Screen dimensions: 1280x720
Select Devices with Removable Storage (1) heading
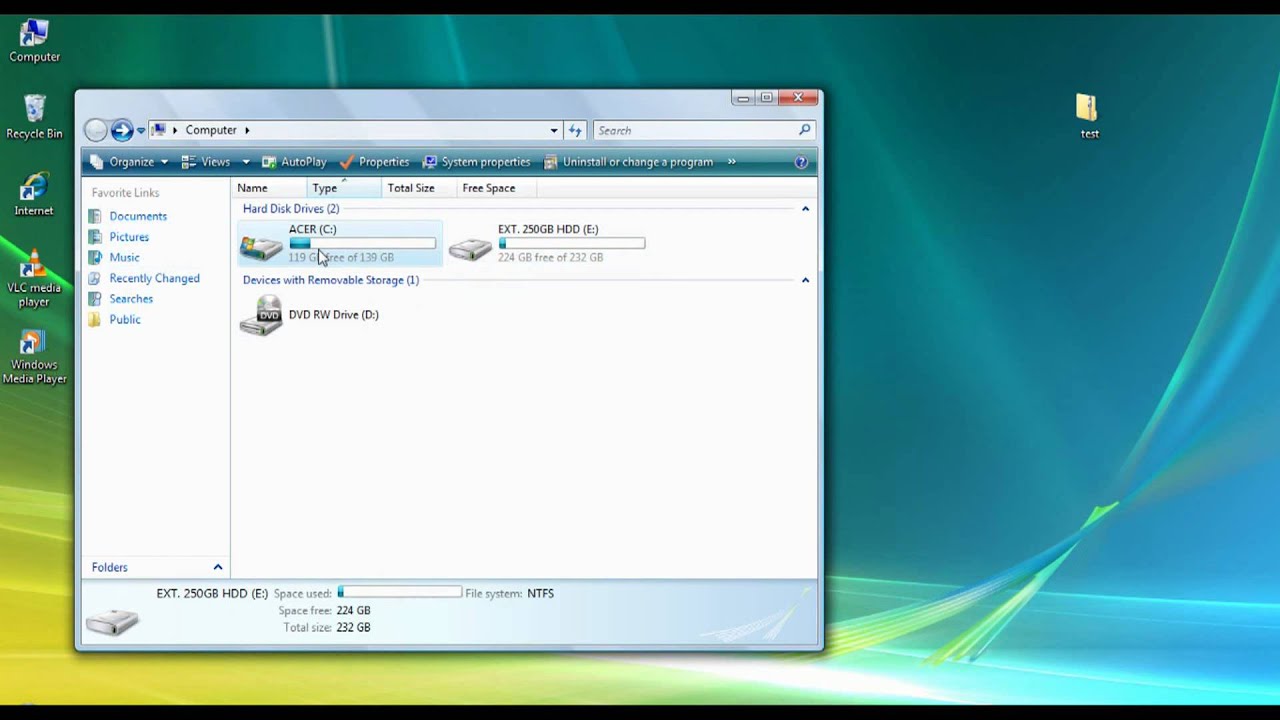tap(331, 280)
